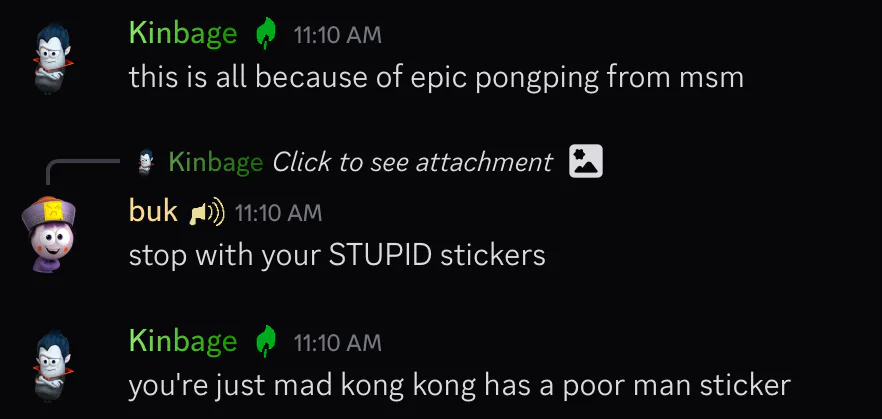Open Kinbage's avatar on the first message
The image size is (882, 419).
52,58
